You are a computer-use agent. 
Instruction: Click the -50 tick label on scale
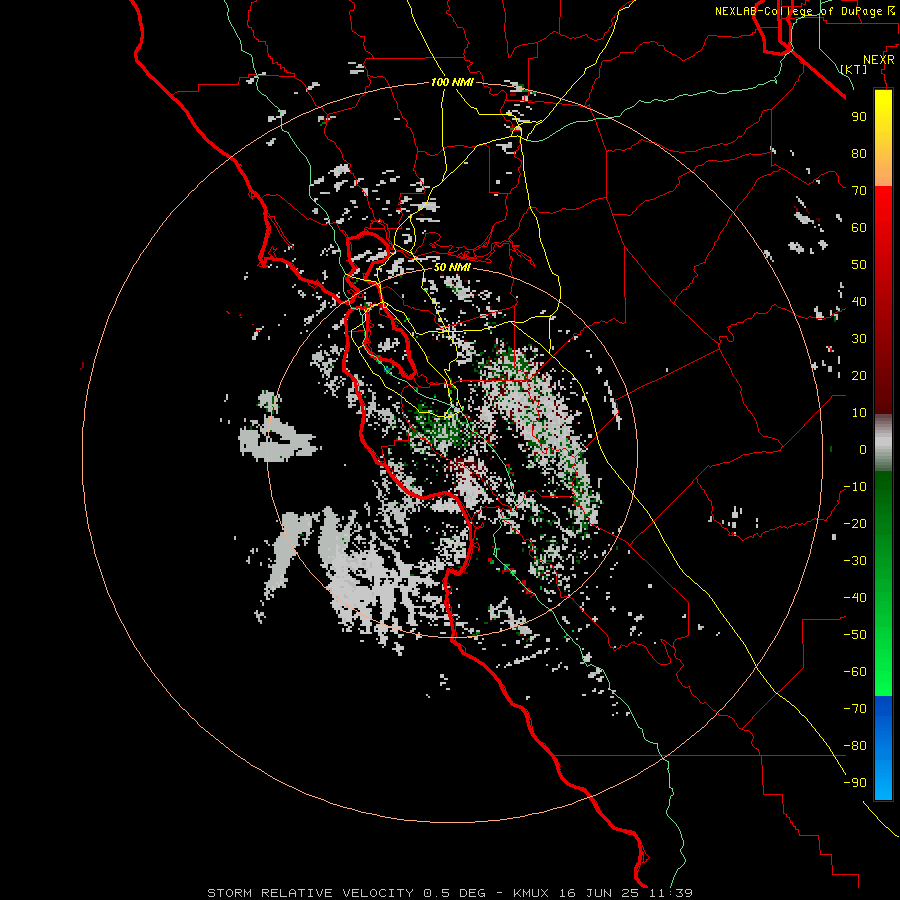(x=855, y=635)
